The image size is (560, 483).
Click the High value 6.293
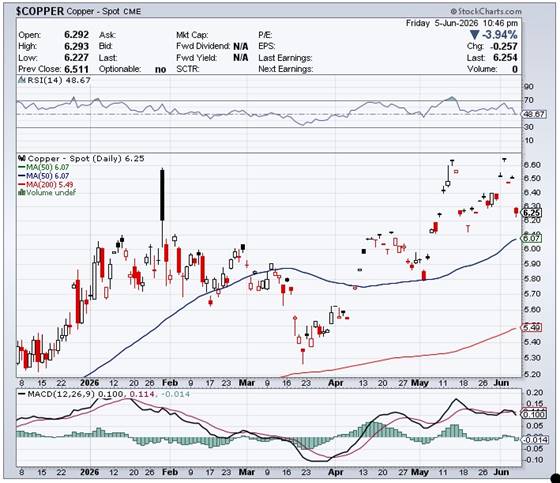click(76, 46)
